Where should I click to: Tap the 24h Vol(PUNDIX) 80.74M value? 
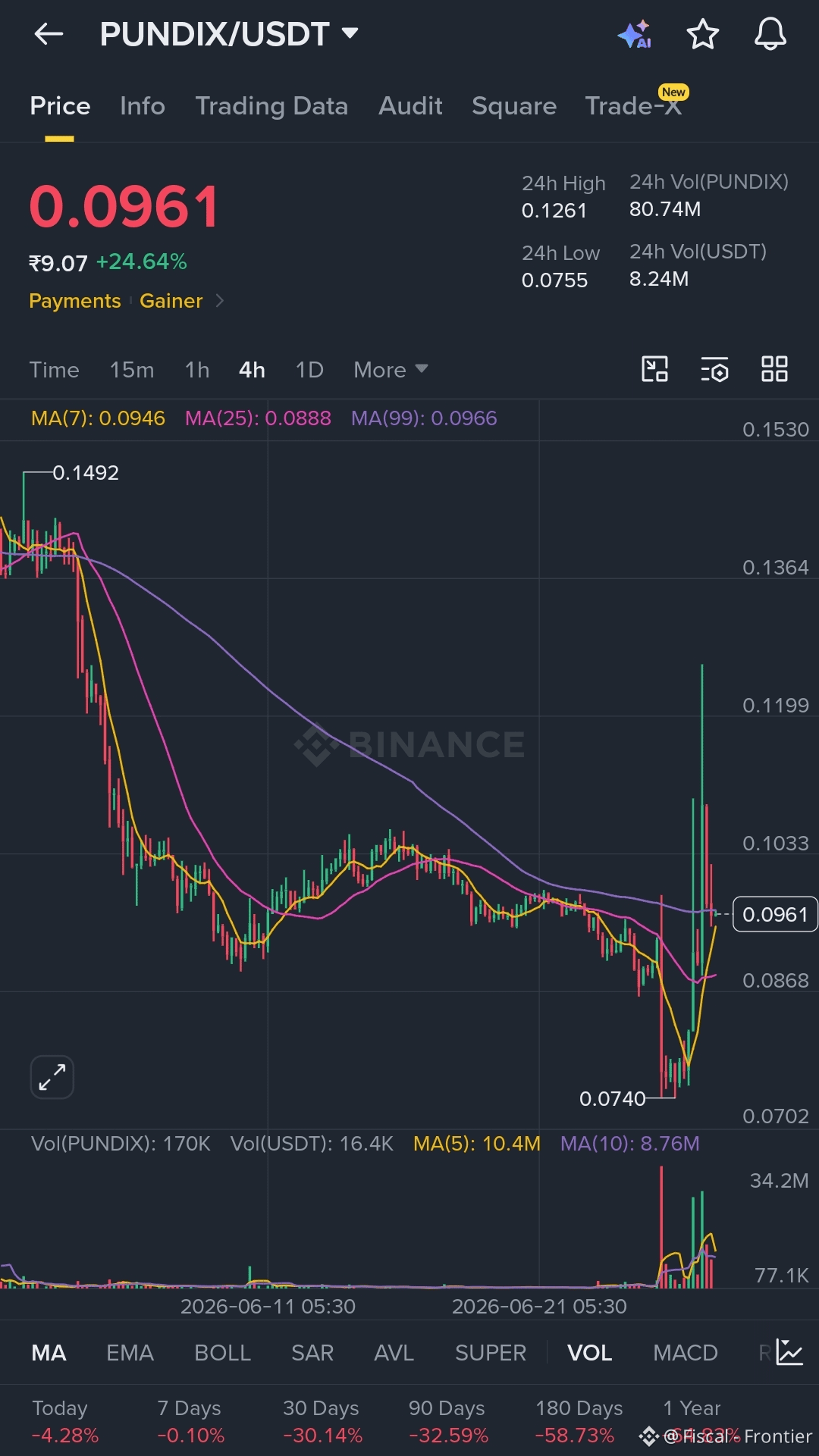(665, 209)
